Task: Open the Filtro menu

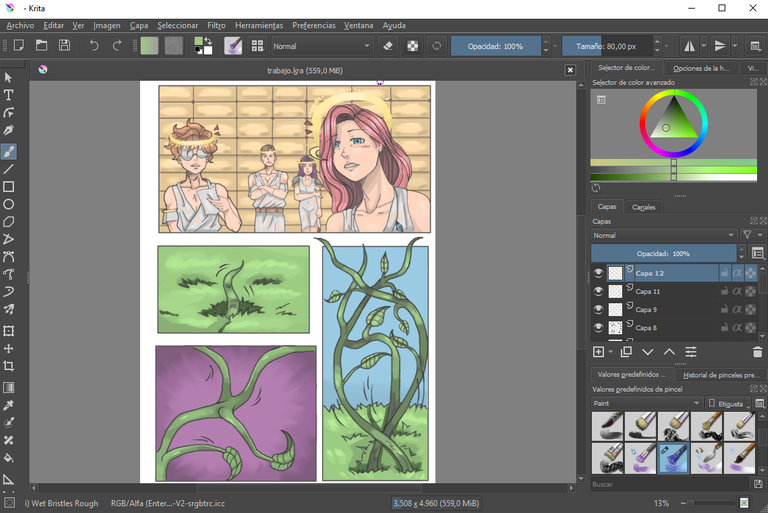Action: pyautogui.click(x=216, y=25)
